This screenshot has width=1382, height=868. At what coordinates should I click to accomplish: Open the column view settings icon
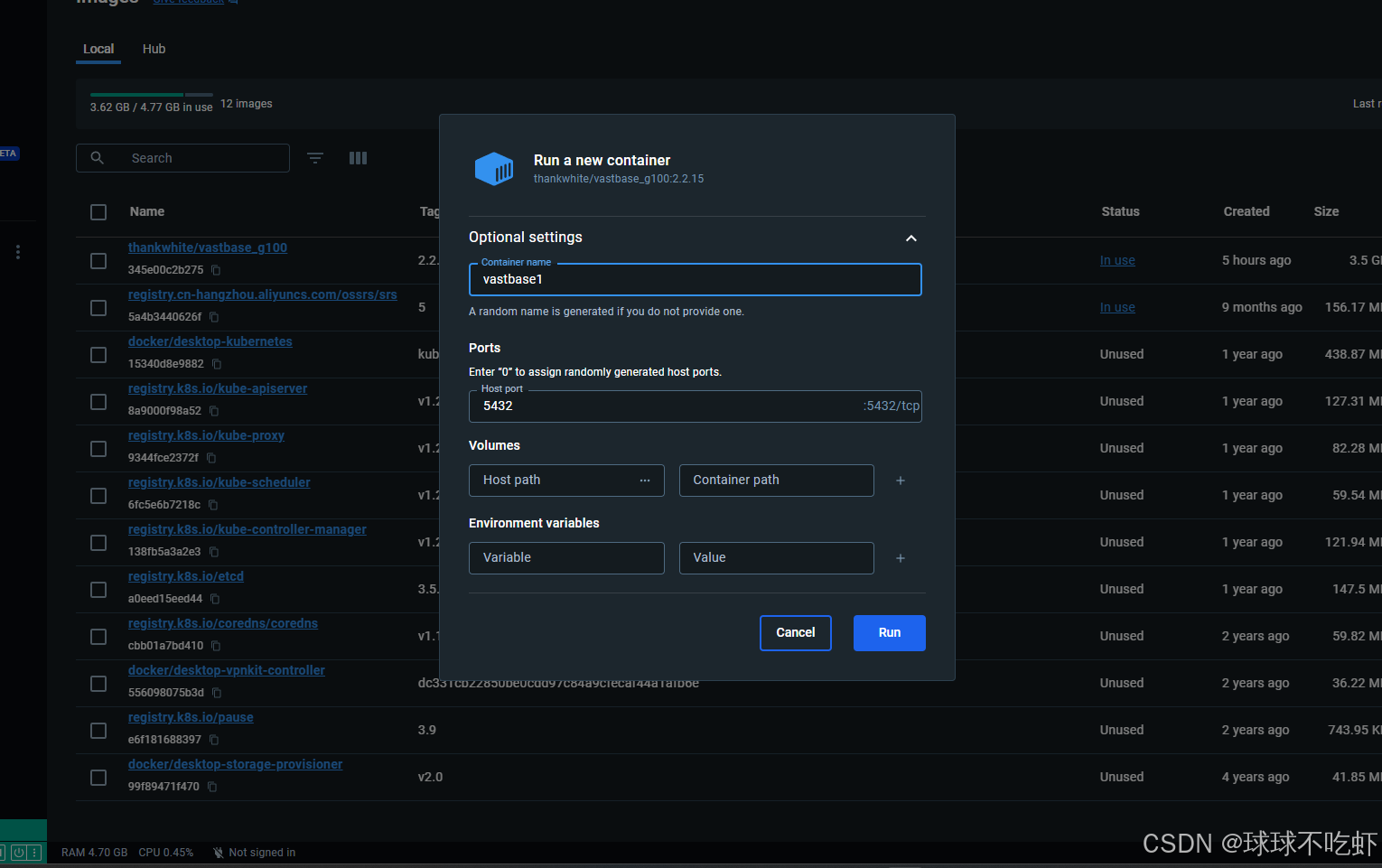click(359, 158)
